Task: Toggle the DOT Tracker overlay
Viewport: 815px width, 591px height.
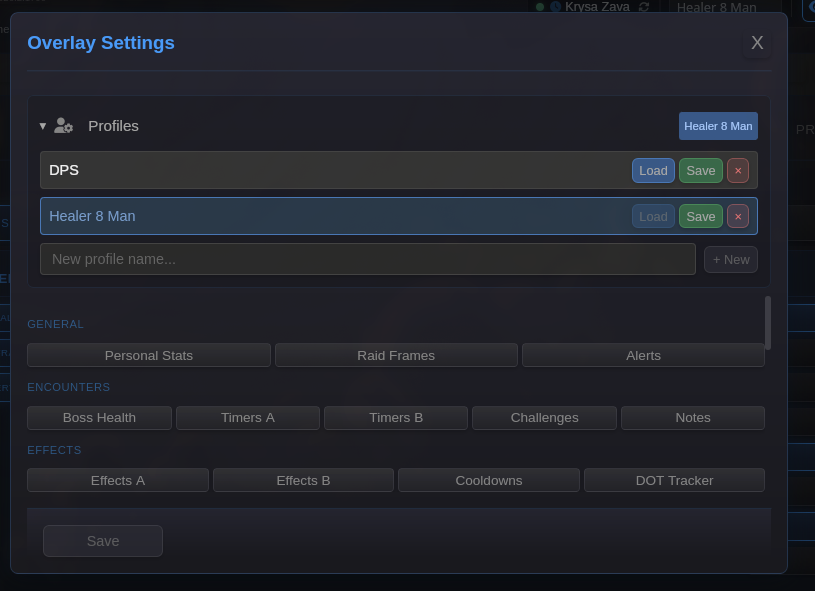Action: point(674,480)
